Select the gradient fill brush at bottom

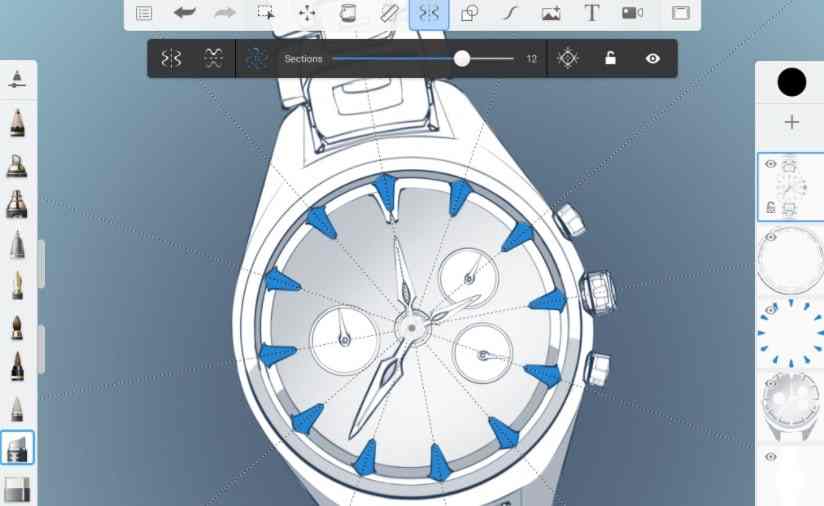(17, 488)
